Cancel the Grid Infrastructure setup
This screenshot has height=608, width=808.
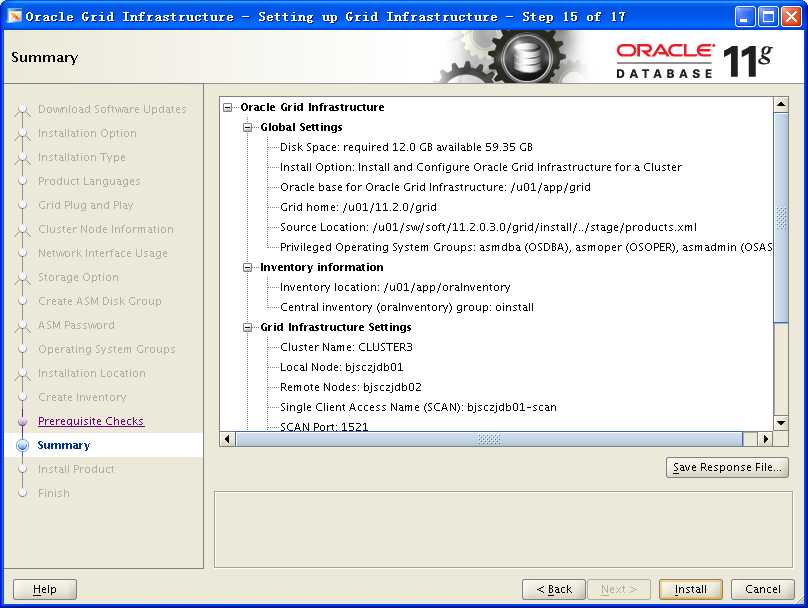click(763, 589)
